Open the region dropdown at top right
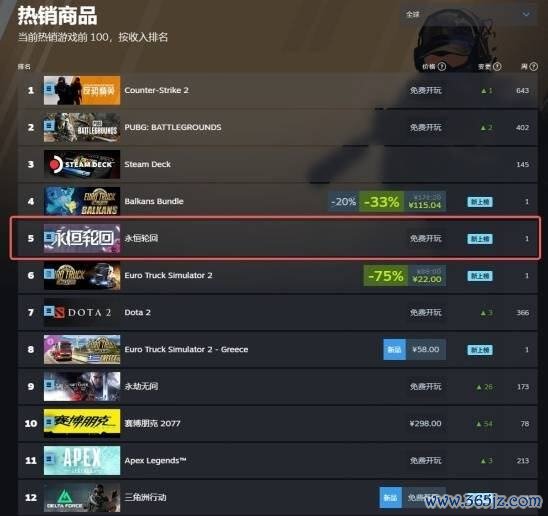This screenshot has height=516, width=548. [x=468, y=15]
